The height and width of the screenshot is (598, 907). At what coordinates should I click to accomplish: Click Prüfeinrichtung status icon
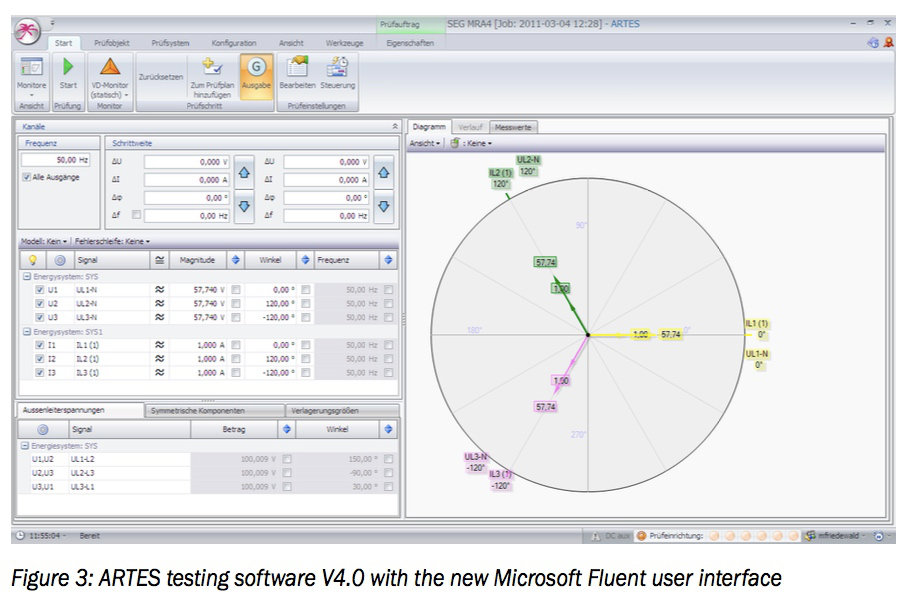coord(641,536)
